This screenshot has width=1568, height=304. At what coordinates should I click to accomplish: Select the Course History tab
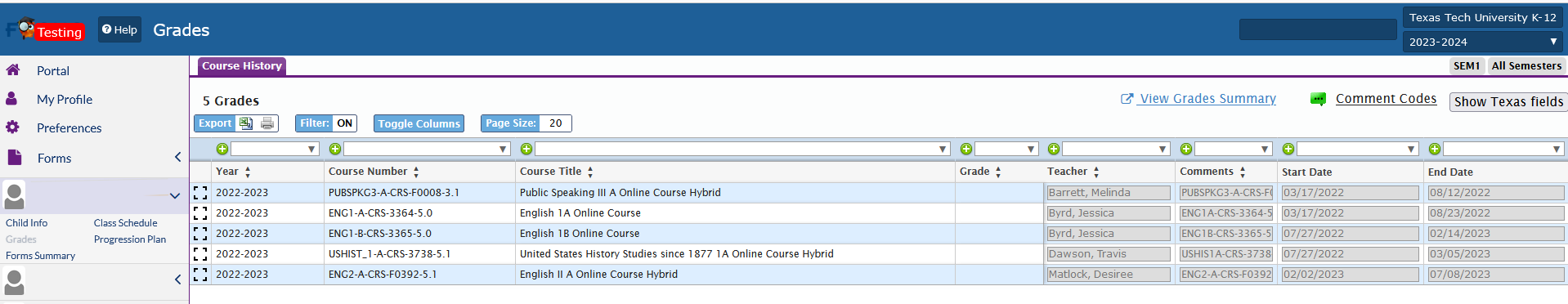(x=242, y=66)
